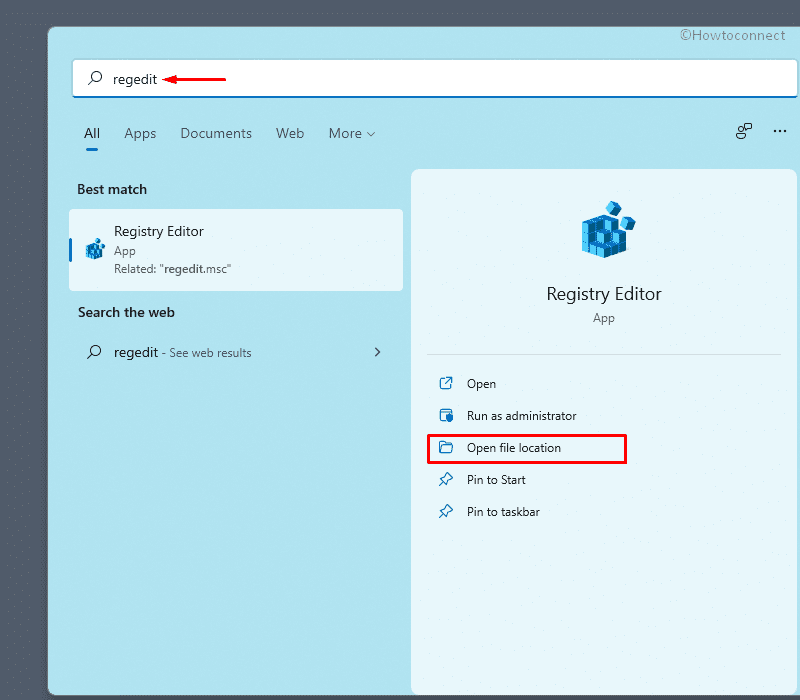Click the regedit search input field

click(435, 79)
